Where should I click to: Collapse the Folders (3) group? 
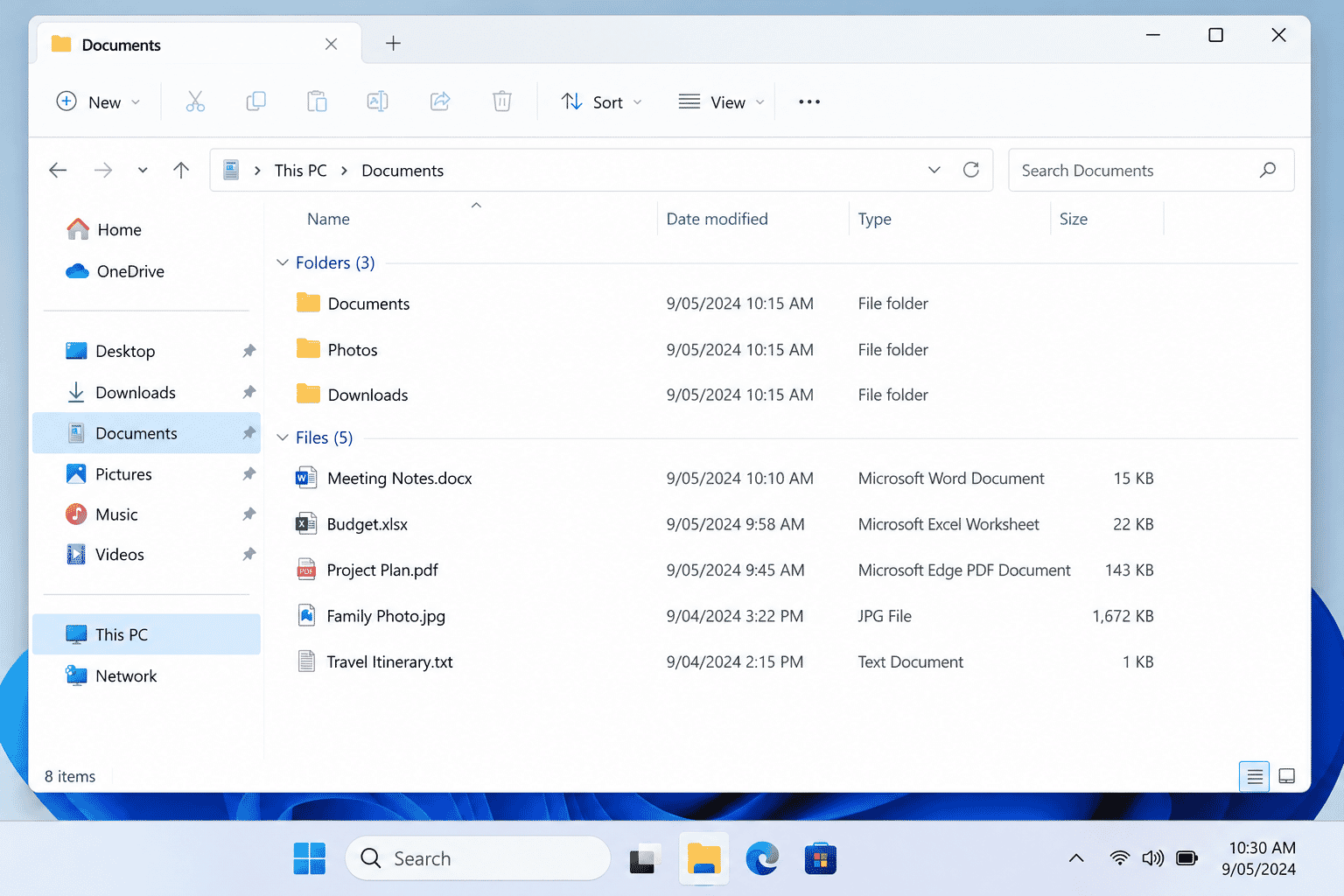pyautogui.click(x=283, y=262)
